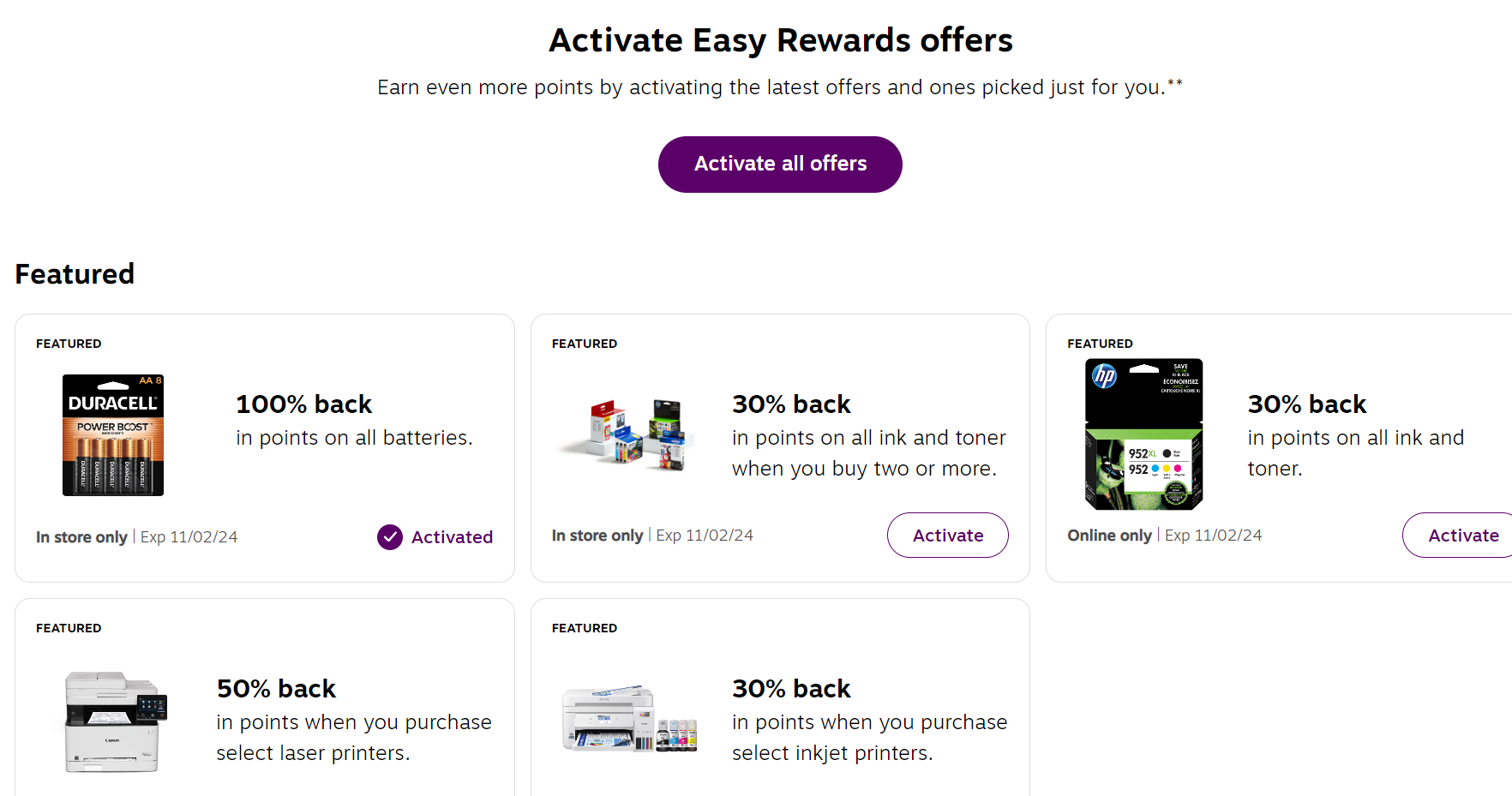Click the FEATURED badge on the HP offer card

(1100, 343)
